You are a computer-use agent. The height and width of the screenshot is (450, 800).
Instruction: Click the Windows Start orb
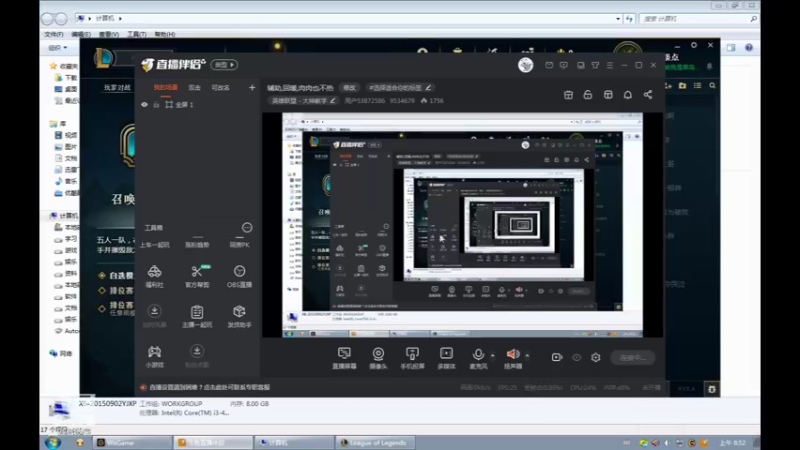pos(53,442)
